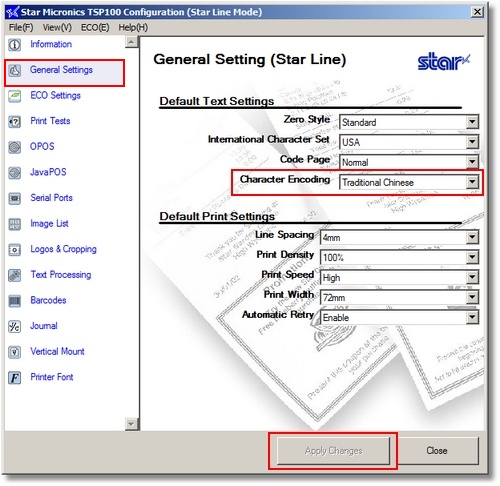Click sidebar scroll down arrow
The height and width of the screenshot is (486, 500).
pos(131,424)
